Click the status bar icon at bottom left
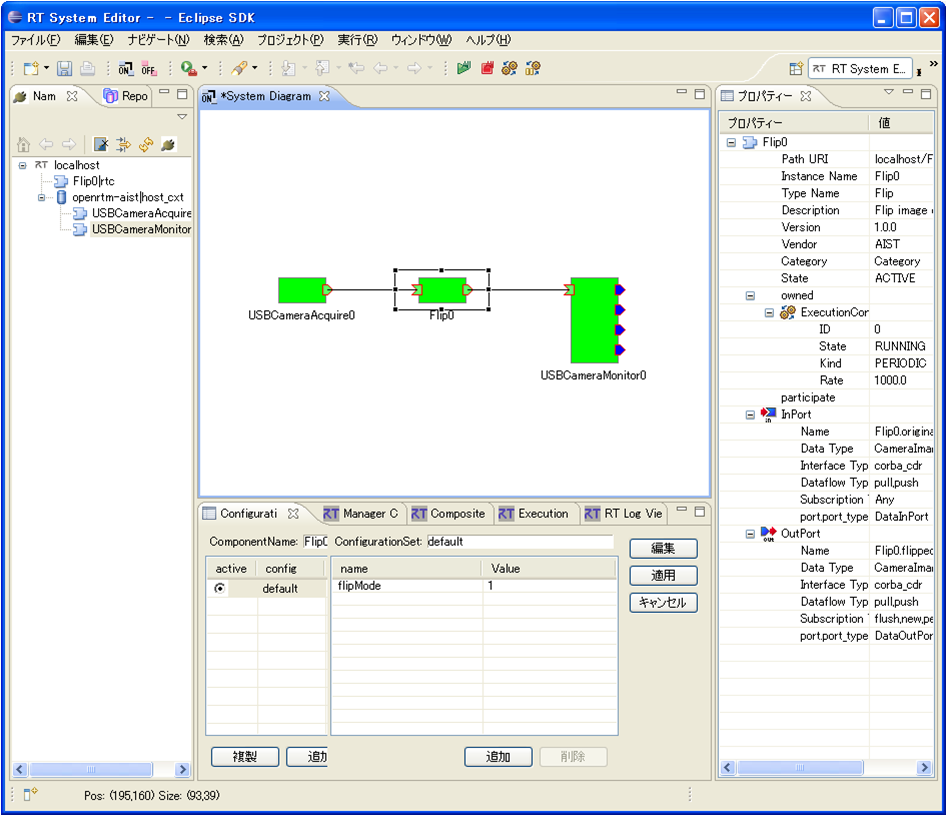This screenshot has height=816, width=947. coord(30,794)
